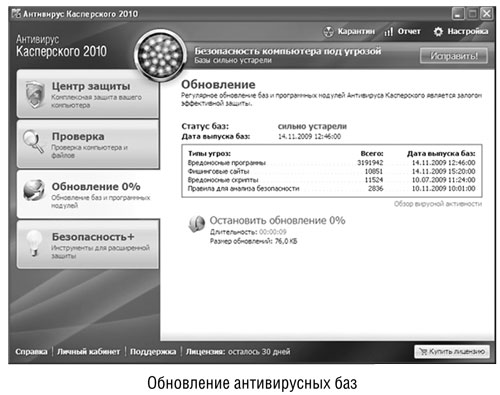The height and width of the screenshot is (395, 500).
Task: Switch to the Проверка section
Action: coord(88,144)
